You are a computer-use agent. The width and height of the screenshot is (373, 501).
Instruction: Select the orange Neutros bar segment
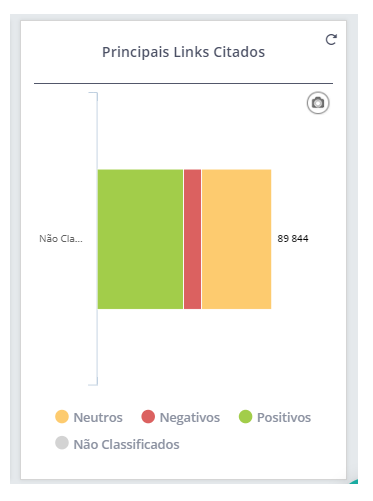237,239
